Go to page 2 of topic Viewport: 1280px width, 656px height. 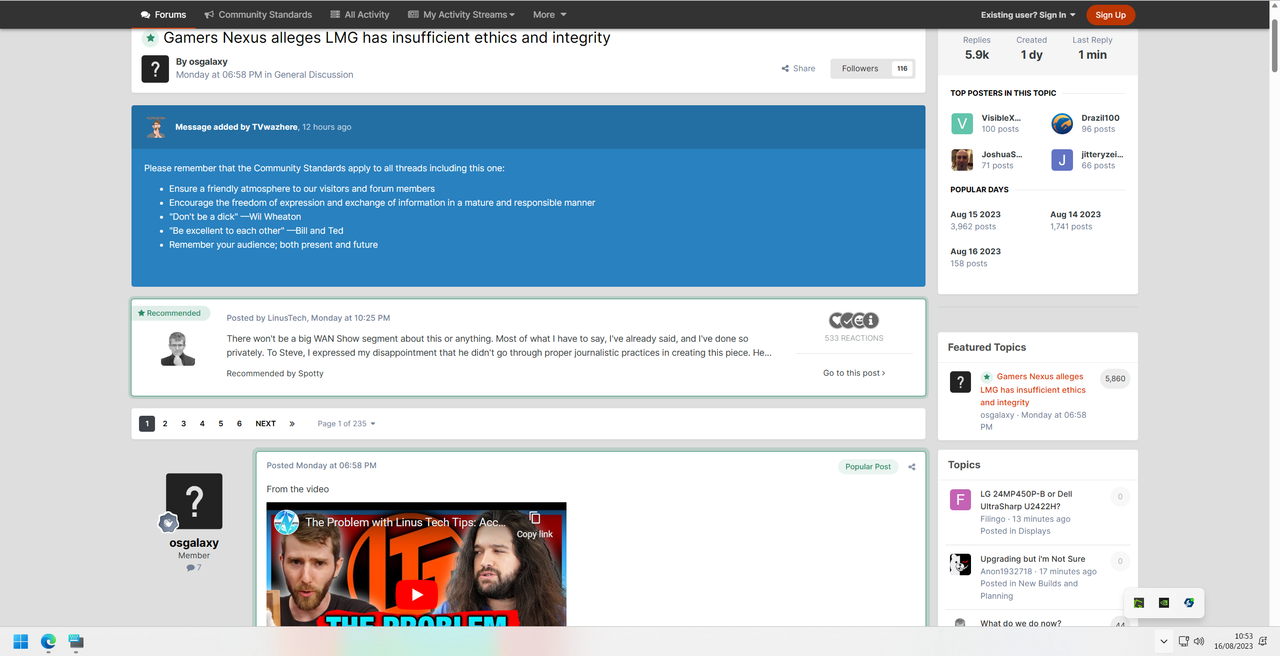[x=165, y=424]
